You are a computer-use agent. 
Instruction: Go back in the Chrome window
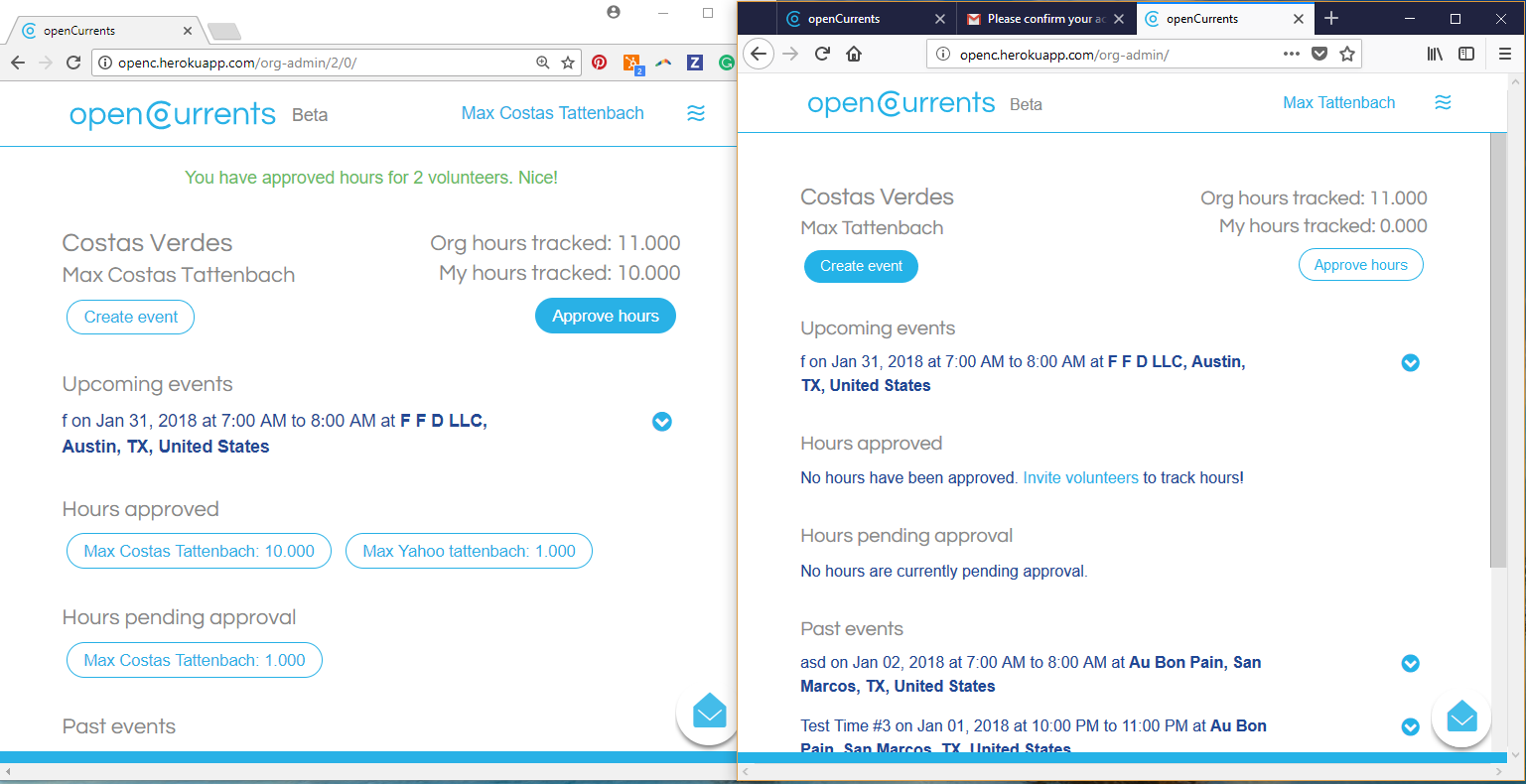coord(18,63)
